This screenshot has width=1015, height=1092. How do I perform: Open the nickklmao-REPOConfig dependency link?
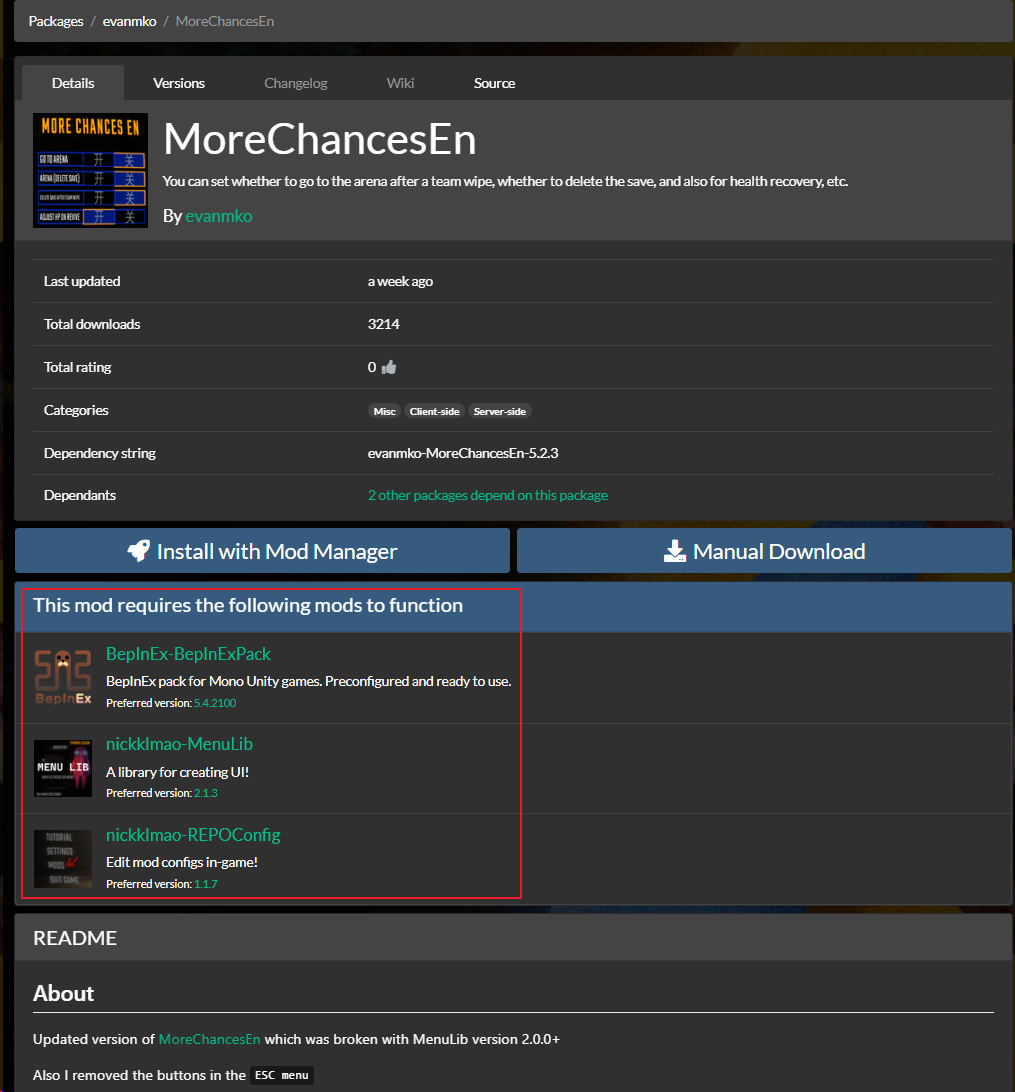193,835
